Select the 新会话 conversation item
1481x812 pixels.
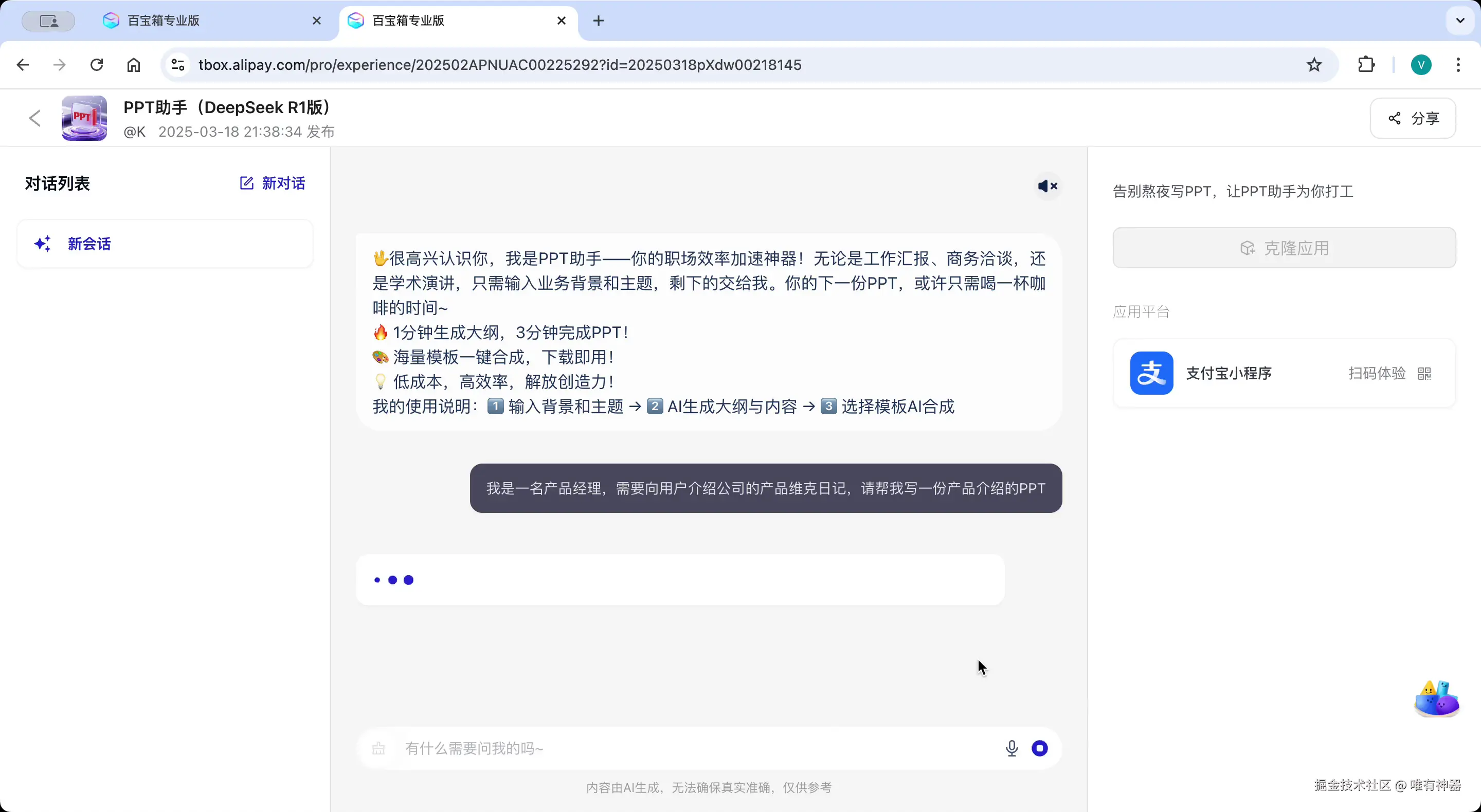click(165, 244)
